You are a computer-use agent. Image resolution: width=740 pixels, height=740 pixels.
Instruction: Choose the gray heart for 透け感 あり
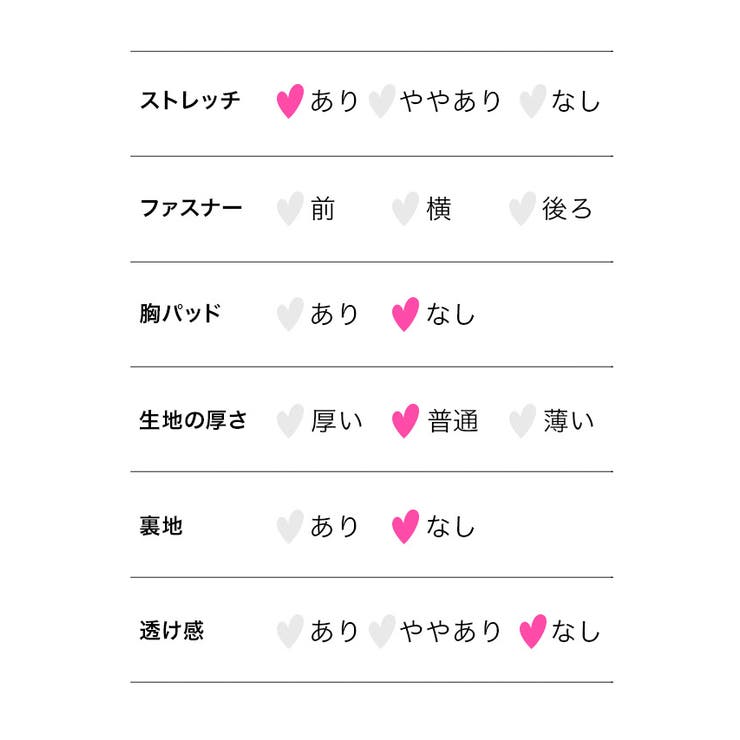pyautogui.click(x=289, y=631)
